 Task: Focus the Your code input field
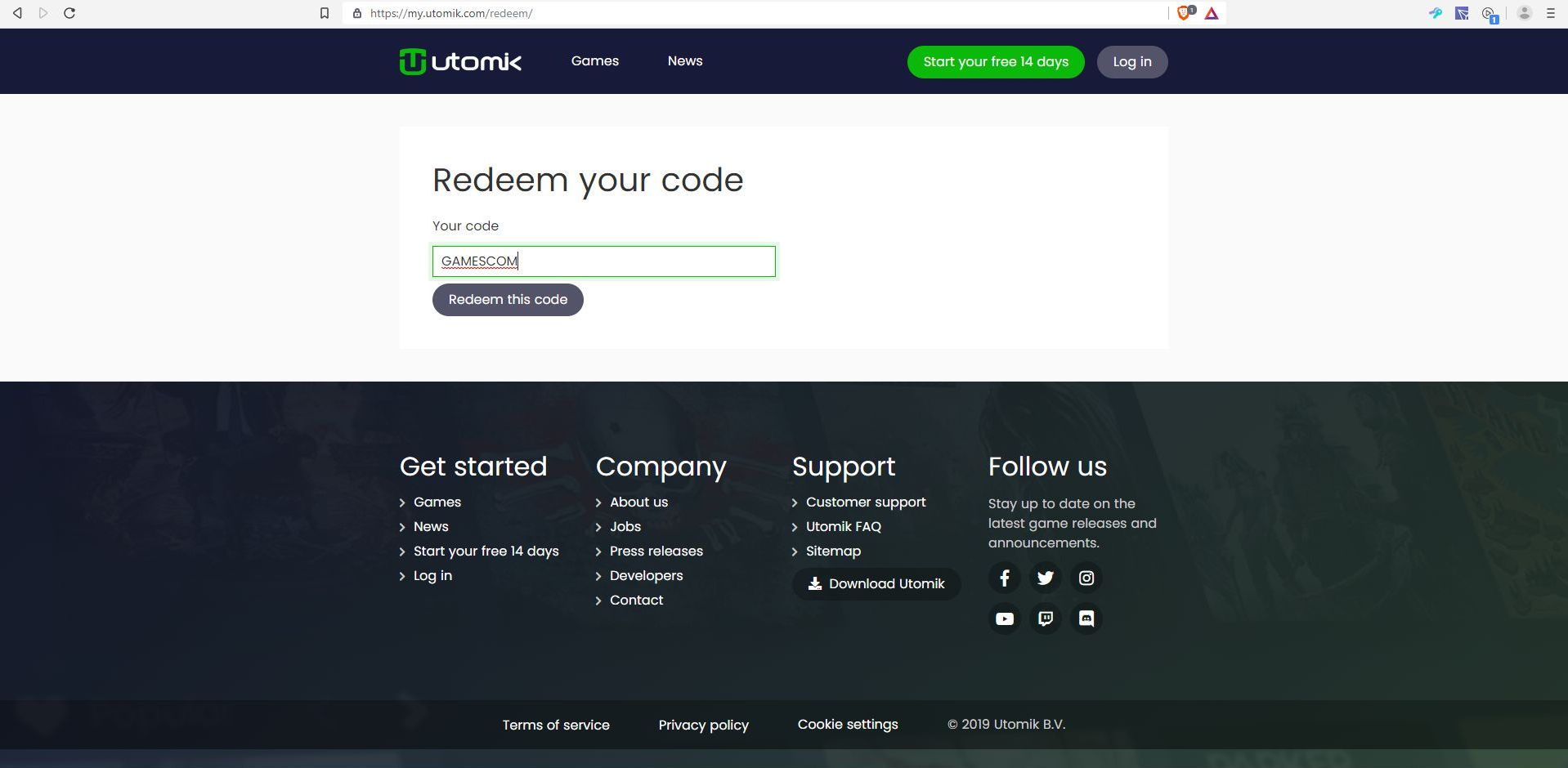(604, 261)
